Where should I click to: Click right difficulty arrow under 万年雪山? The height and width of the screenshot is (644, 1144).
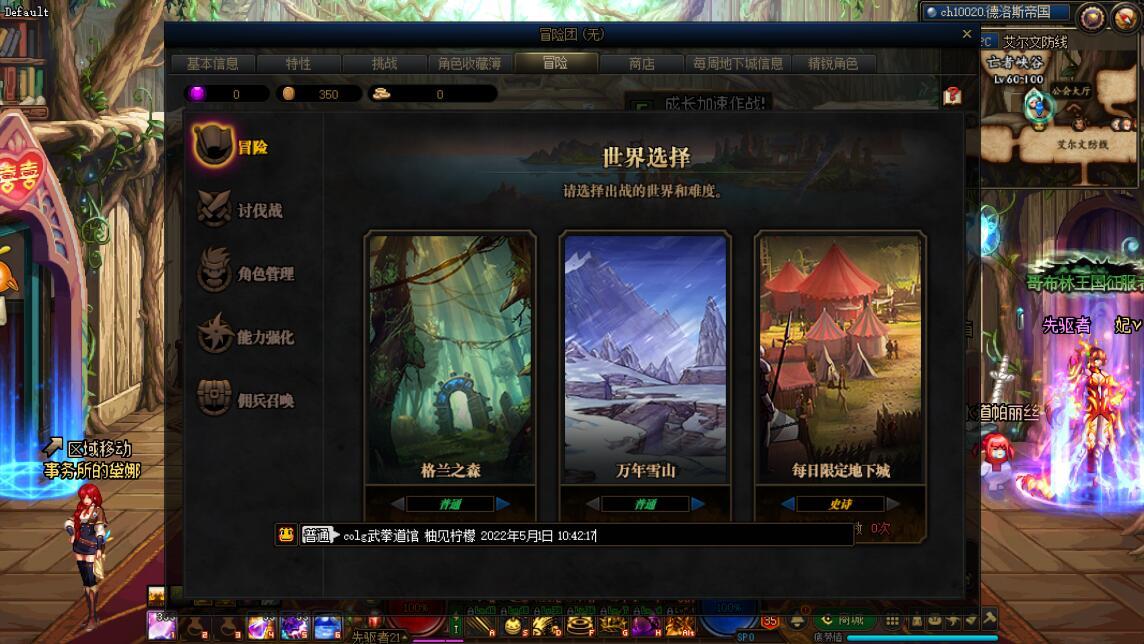[698, 503]
